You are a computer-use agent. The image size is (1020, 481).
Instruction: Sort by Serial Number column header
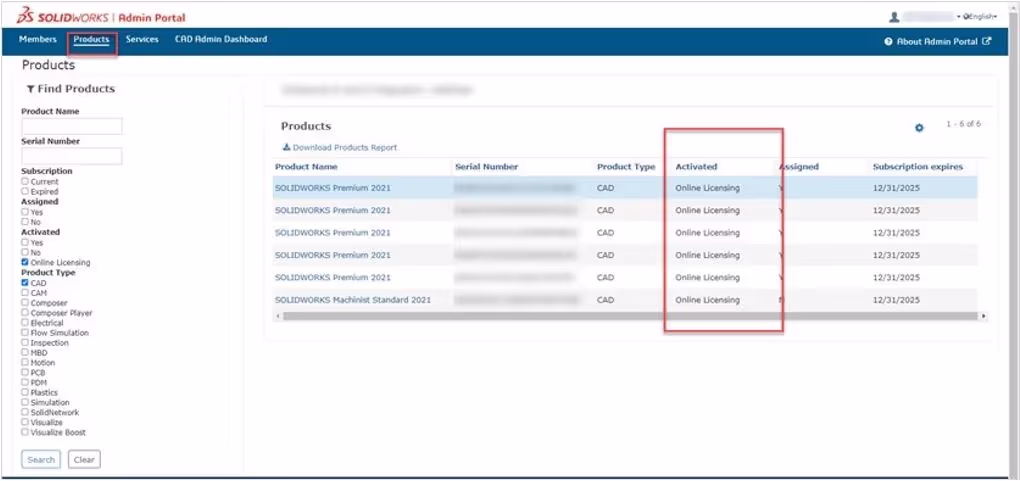click(487, 167)
